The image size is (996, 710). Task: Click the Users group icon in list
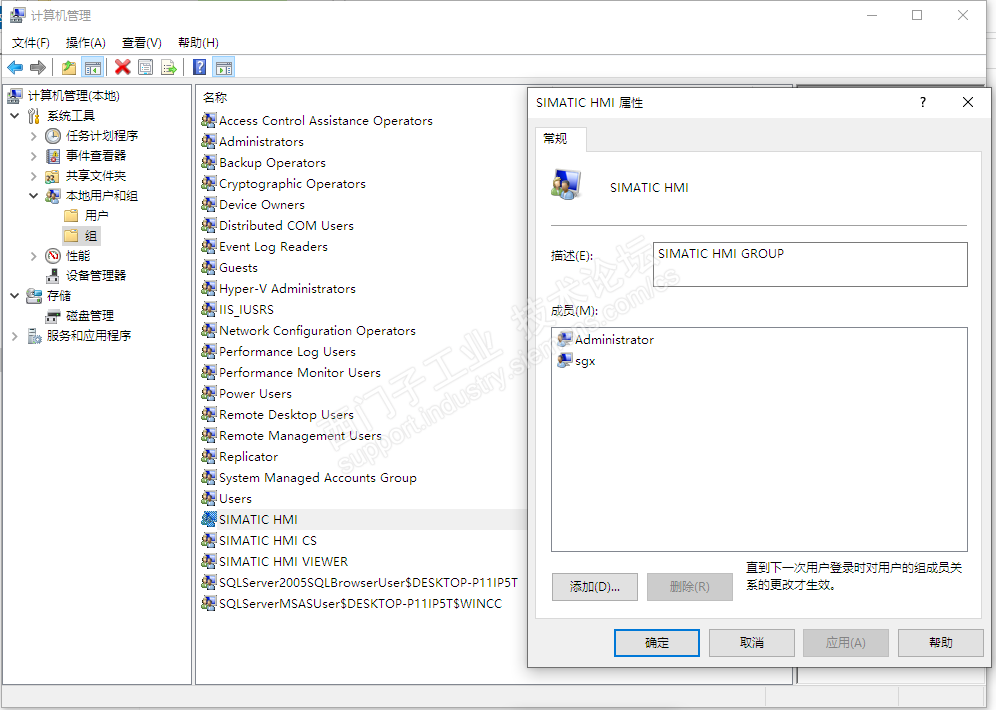[x=209, y=498]
